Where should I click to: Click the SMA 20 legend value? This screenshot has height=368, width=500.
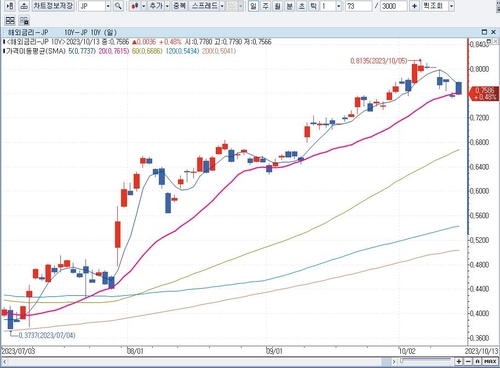(114, 51)
